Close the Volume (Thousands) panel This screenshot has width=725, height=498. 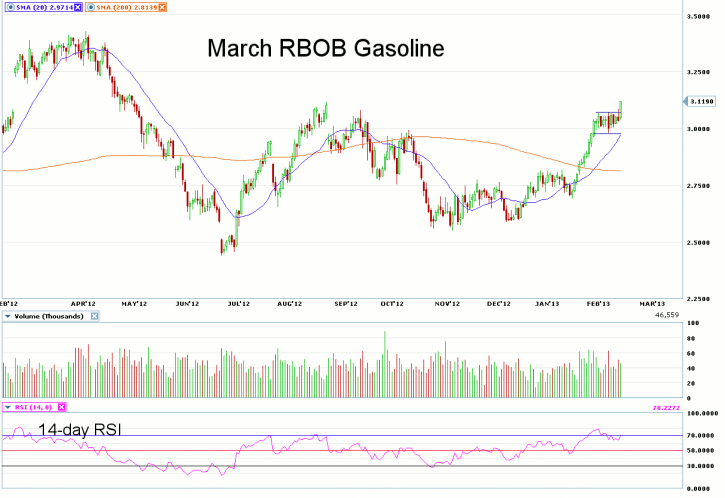pyautogui.click(x=96, y=316)
